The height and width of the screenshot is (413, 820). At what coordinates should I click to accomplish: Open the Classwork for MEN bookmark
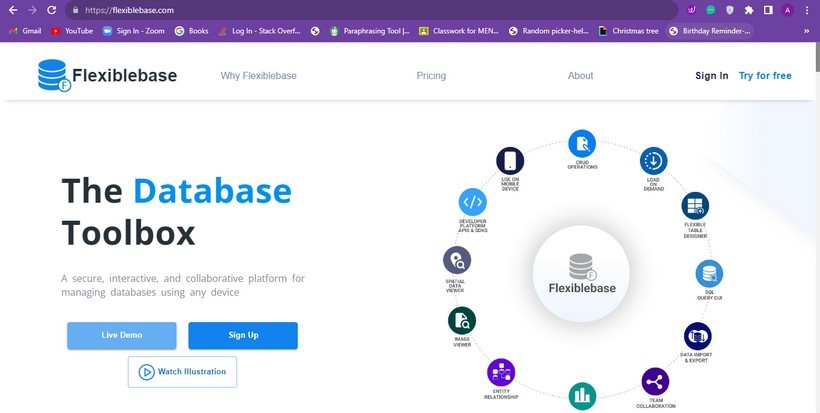click(459, 31)
